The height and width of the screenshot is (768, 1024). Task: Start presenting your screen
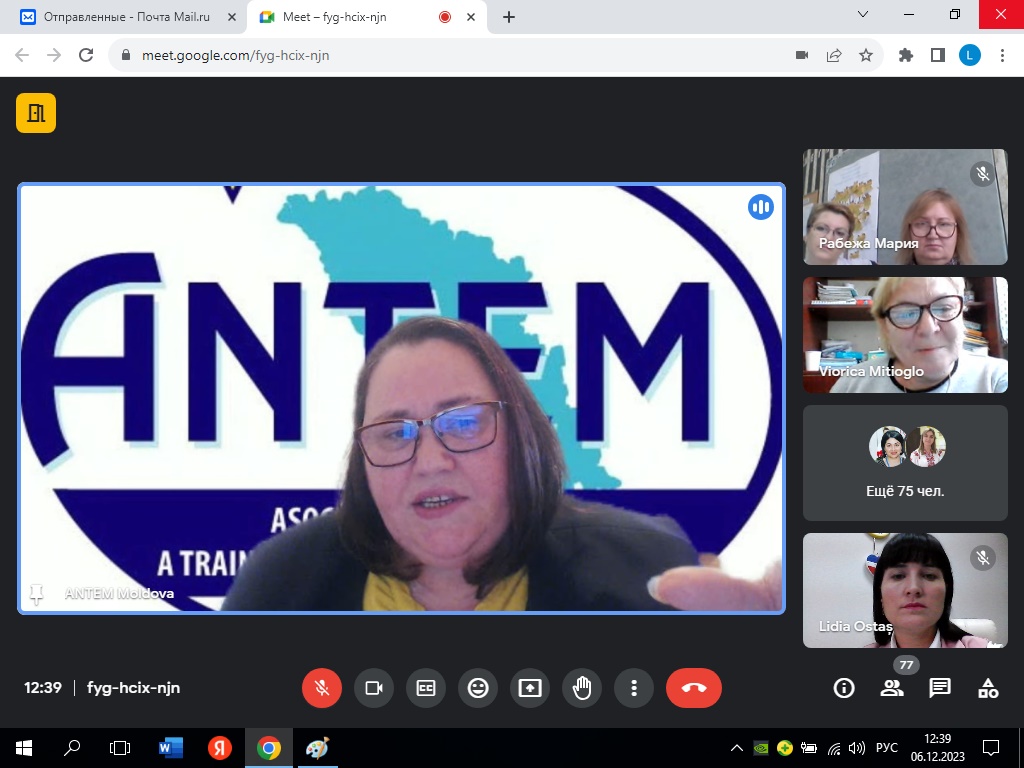530,688
